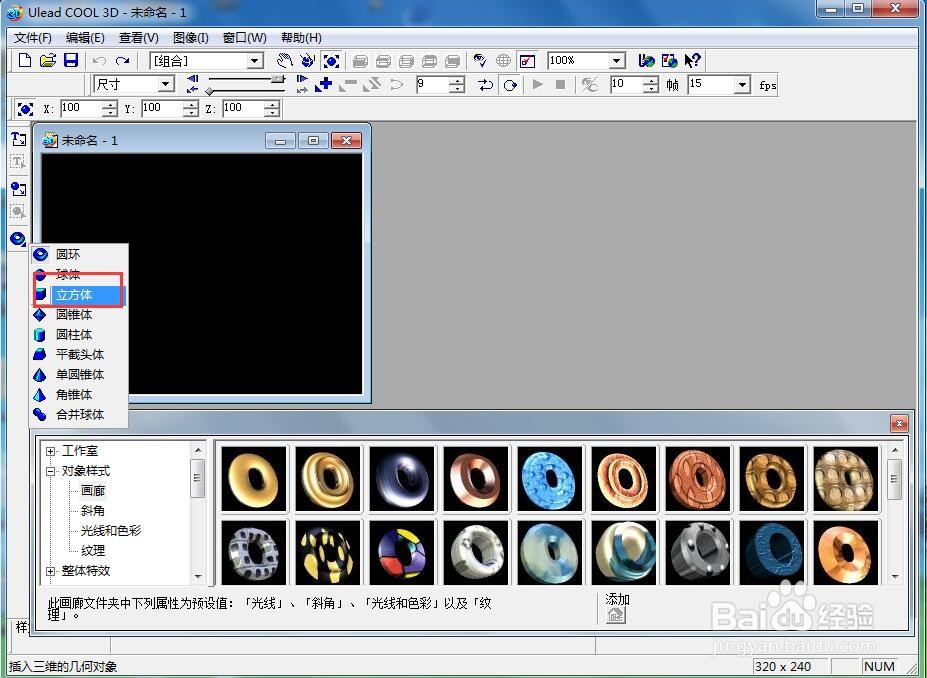
Task: Undo the last action
Action: coord(99,61)
